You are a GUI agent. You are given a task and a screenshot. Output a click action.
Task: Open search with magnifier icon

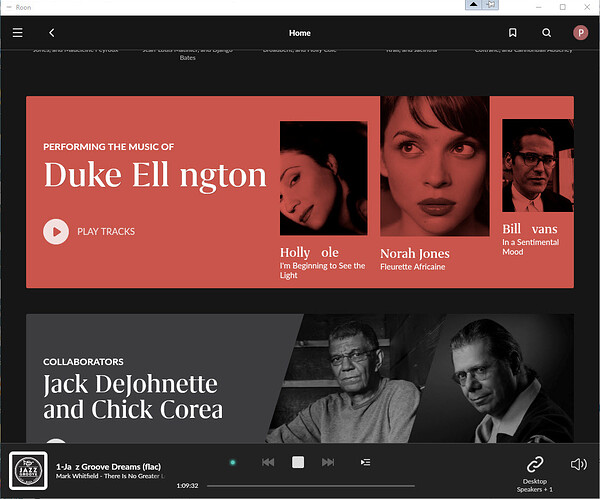[546, 33]
